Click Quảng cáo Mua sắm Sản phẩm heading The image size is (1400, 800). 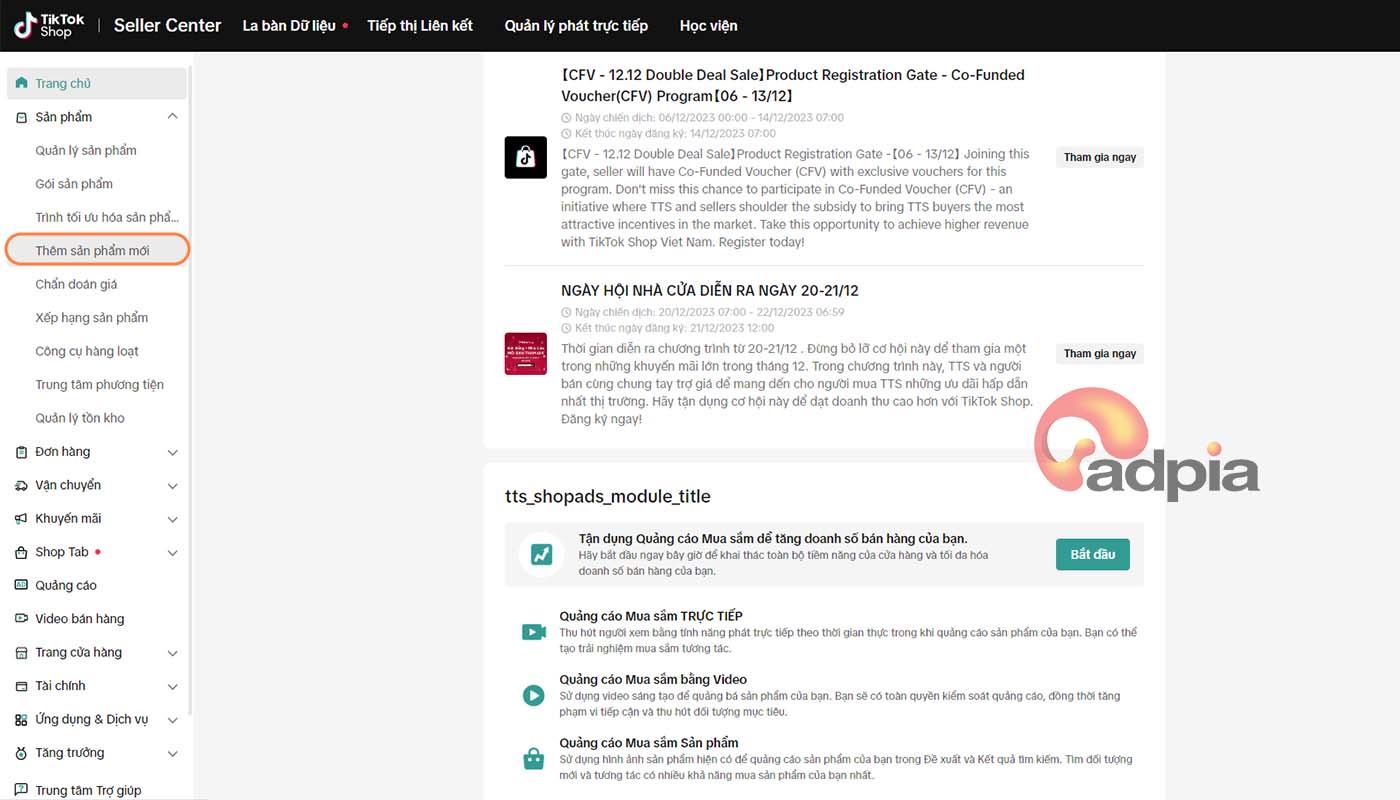pos(649,742)
